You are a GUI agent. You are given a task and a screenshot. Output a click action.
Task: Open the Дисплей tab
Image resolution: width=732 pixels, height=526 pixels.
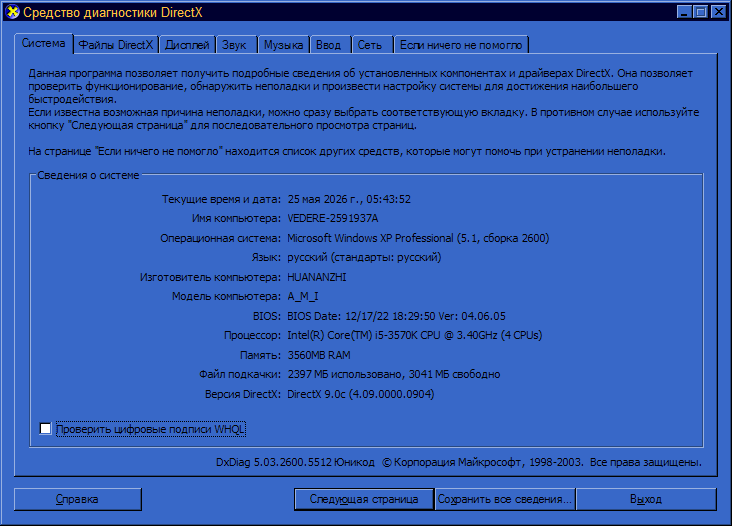(x=187, y=45)
